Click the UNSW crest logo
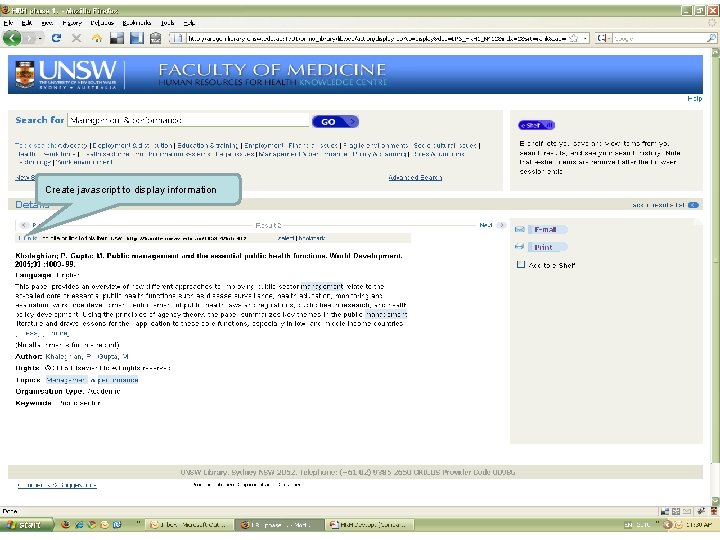This screenshot has width=720, height=540. [x=25, y=73]
